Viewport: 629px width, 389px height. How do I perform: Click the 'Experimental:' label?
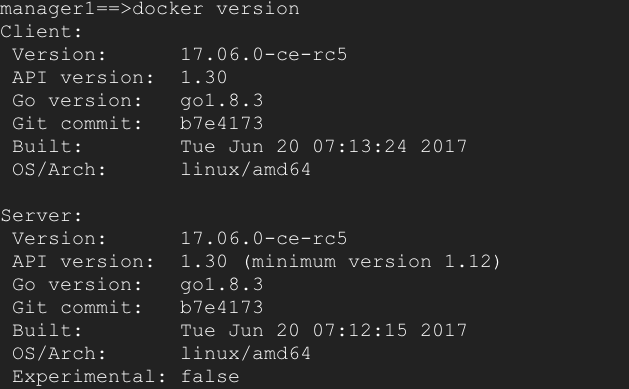[89, 377]
